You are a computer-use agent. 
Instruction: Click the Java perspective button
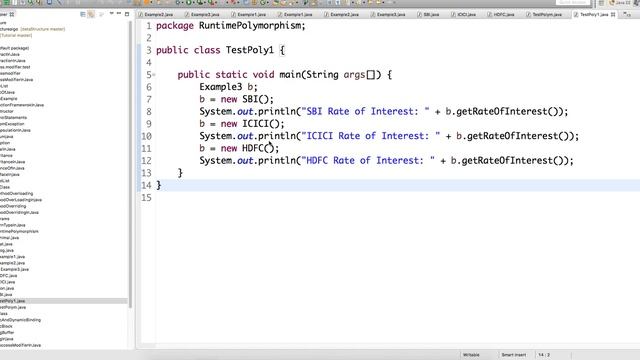tap(619, 3)
